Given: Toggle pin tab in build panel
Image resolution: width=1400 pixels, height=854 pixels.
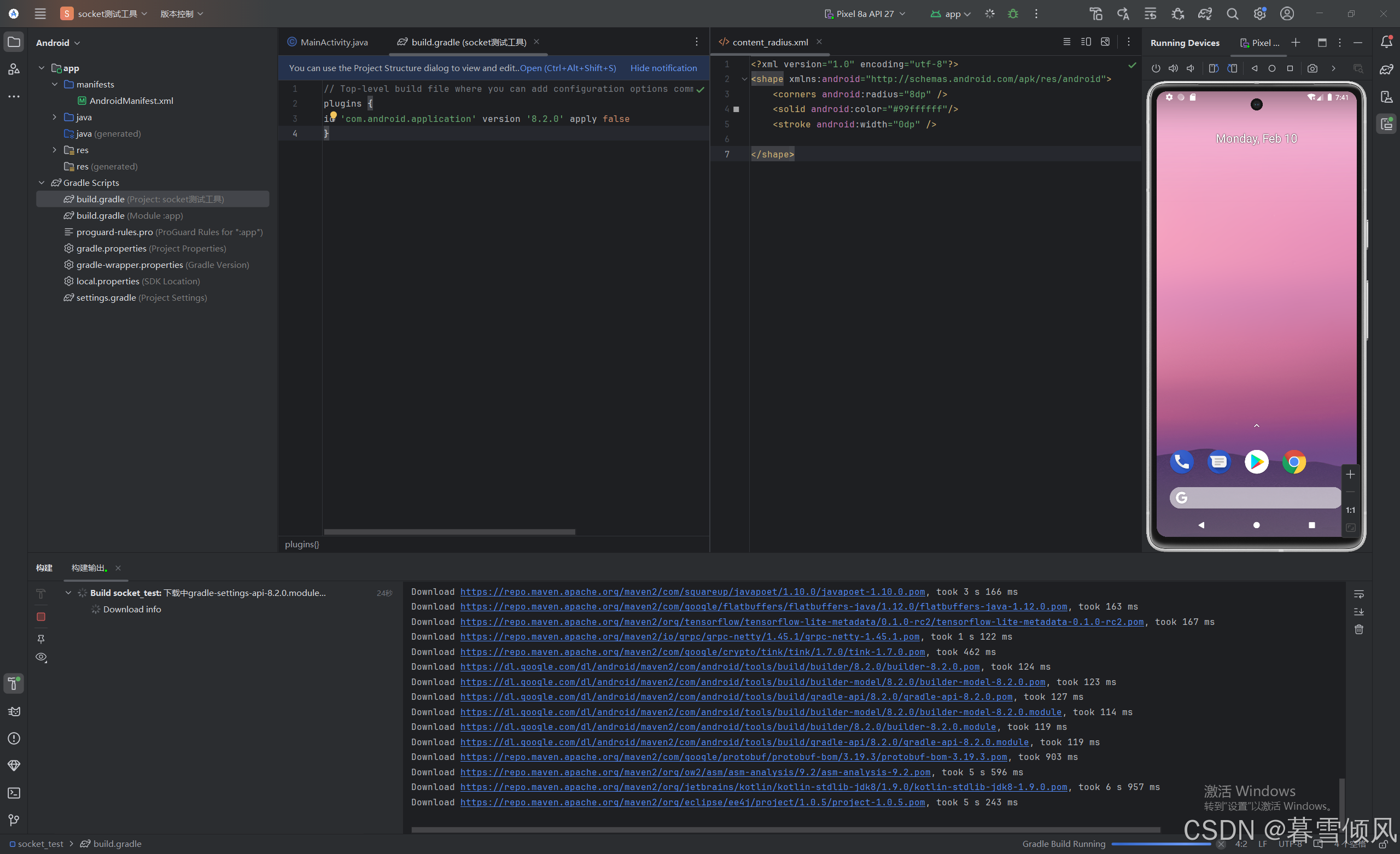Looking at the screenshot, I should click(x=41, y=639).
